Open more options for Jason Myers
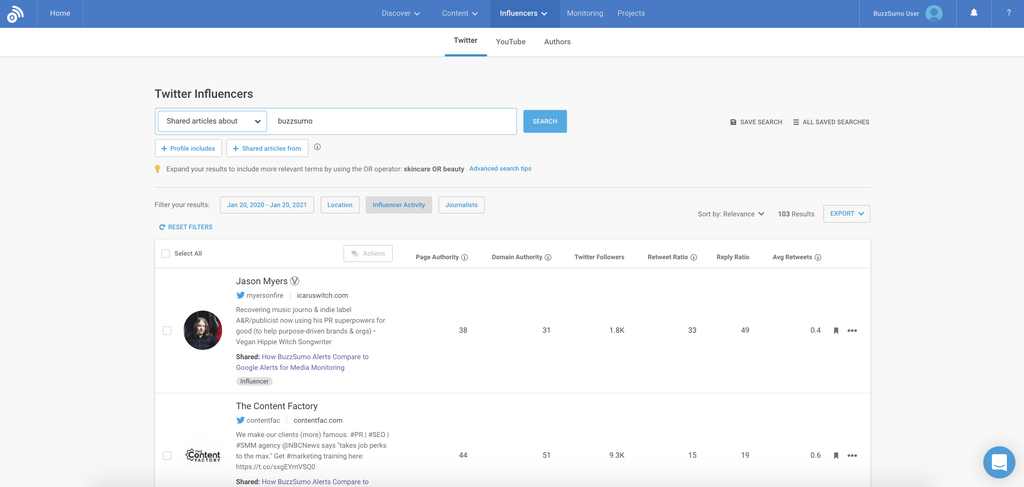The width and height of the screenshot is (1024, 487). click(852, 330)
